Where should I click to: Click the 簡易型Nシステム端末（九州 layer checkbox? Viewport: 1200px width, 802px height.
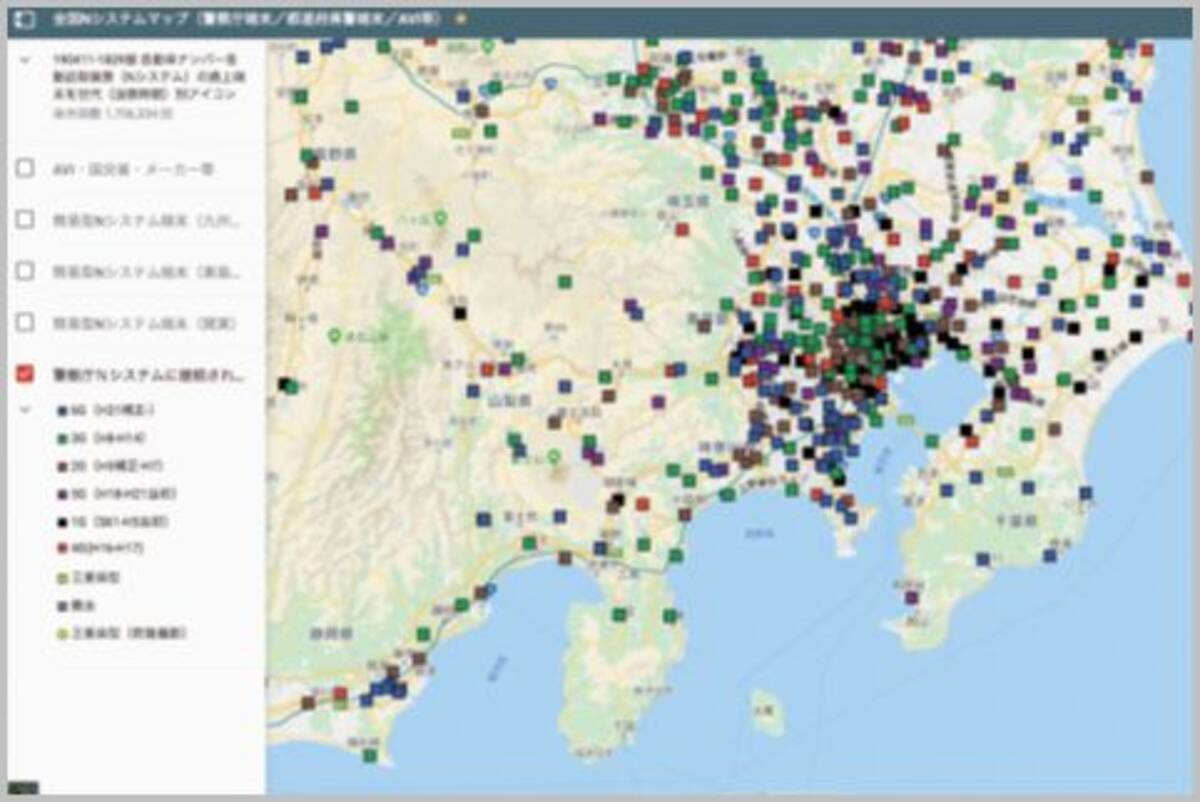[26, 219]
